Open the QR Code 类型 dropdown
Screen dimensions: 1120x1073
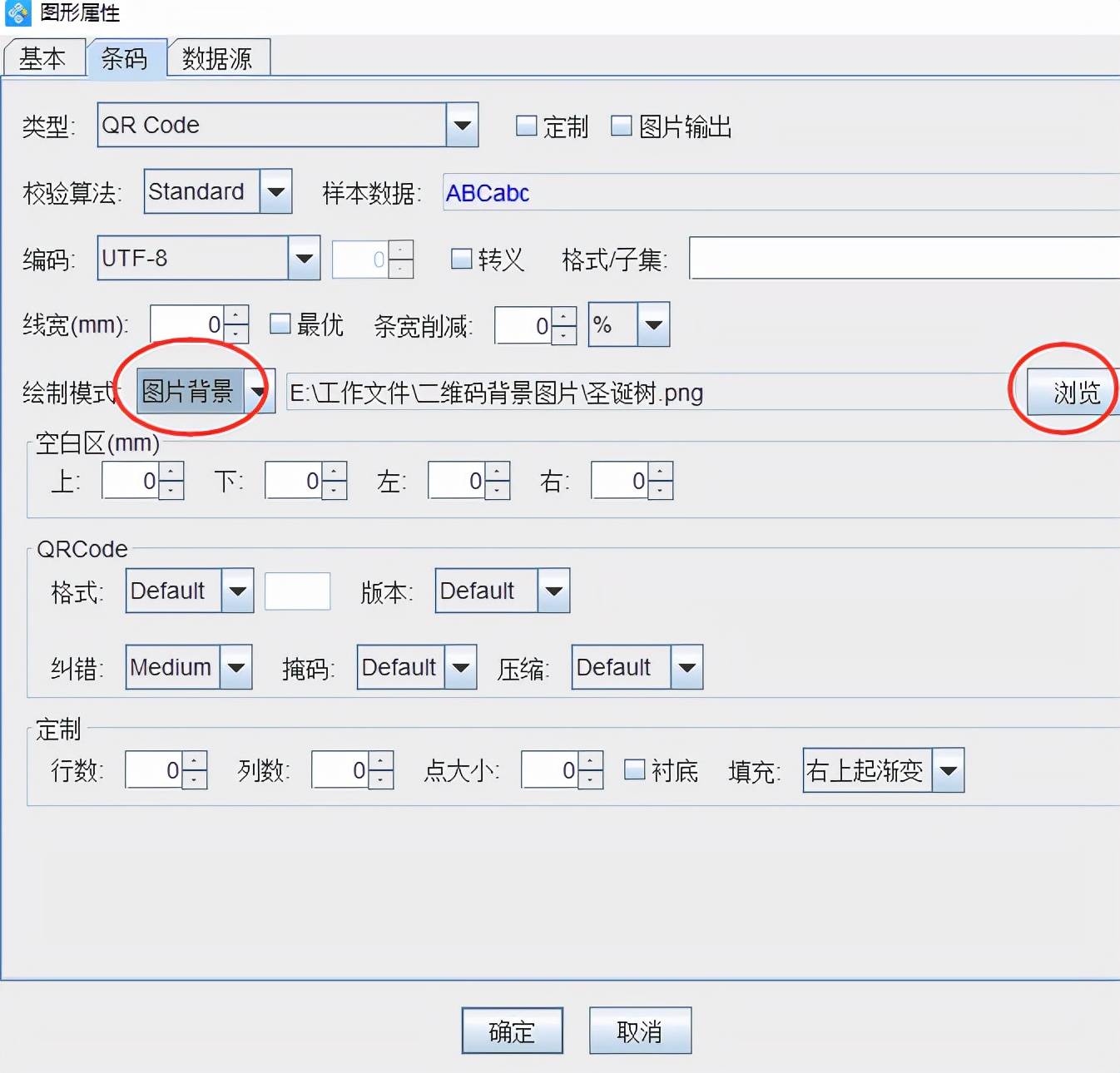(x=463, y=125)
